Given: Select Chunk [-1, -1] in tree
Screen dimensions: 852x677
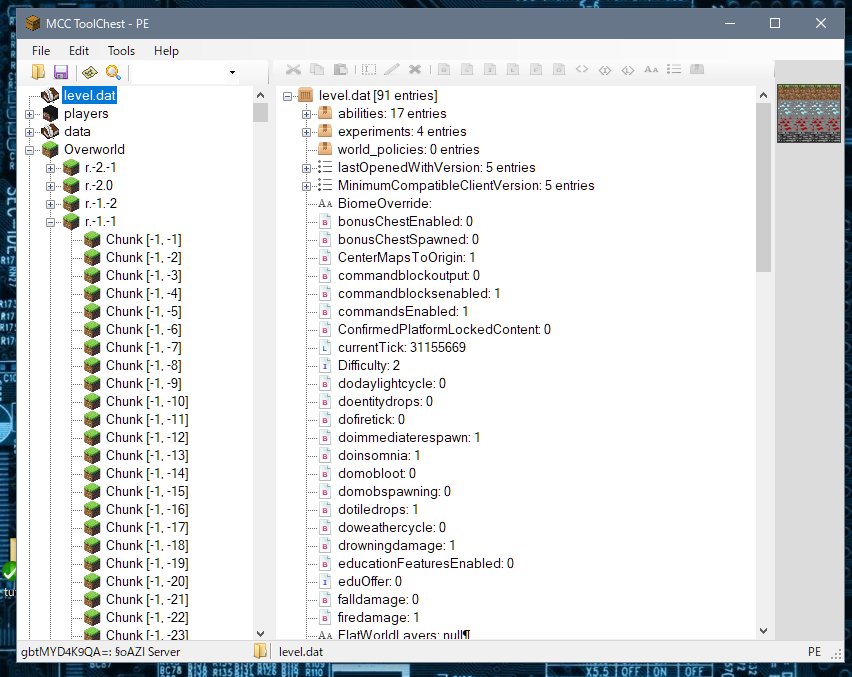Looking at the screenshot, I should 143,240.
